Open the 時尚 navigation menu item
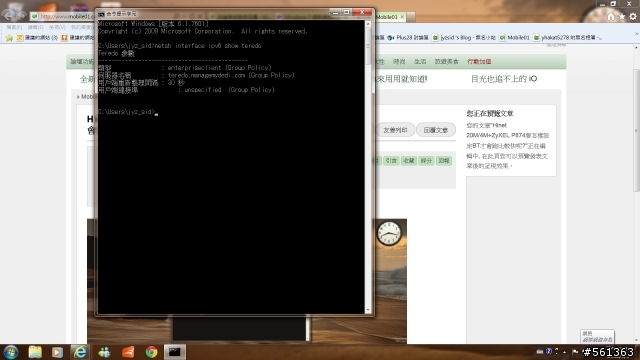The width and height of the screenshot is (640, 360). [399, 62]
